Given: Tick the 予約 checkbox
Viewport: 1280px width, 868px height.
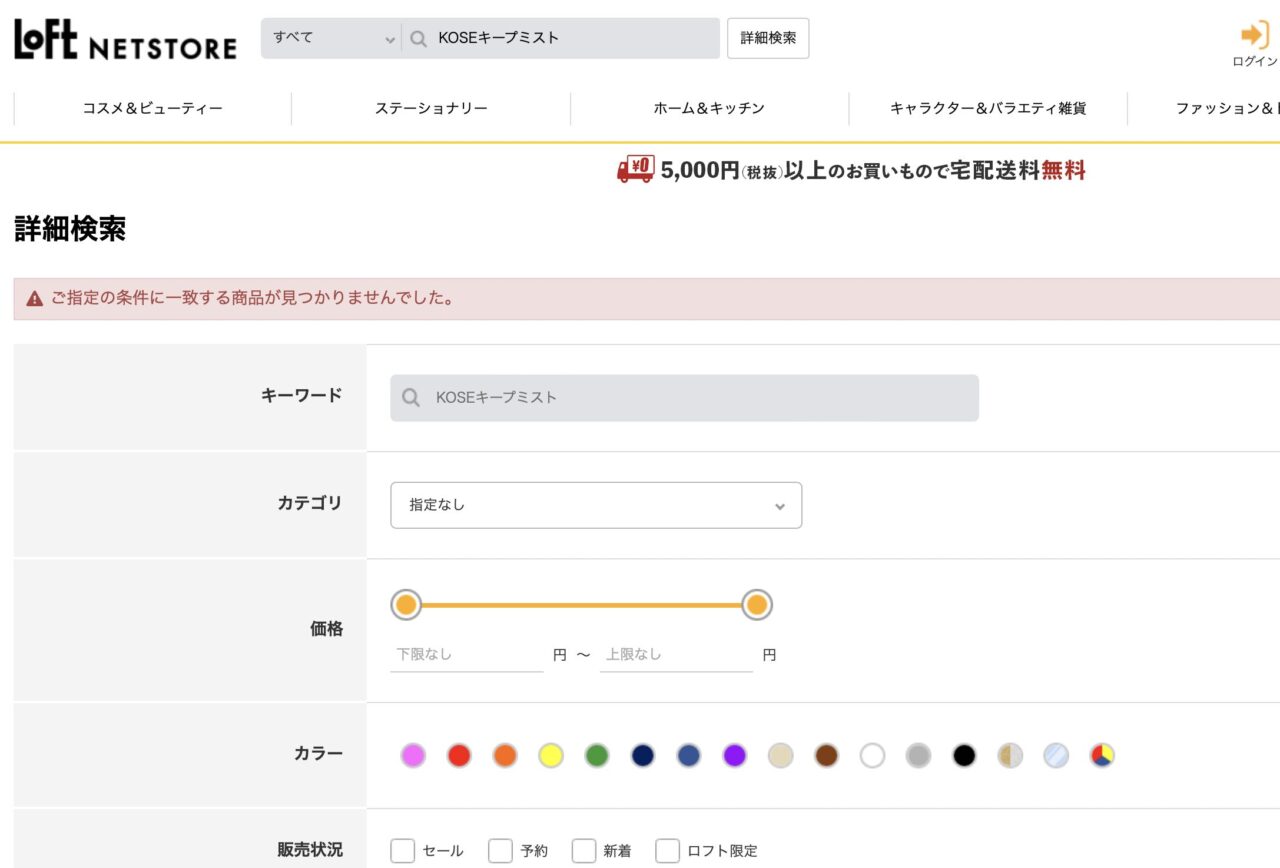Looking at the screenshot, I should tap(500, 850).
